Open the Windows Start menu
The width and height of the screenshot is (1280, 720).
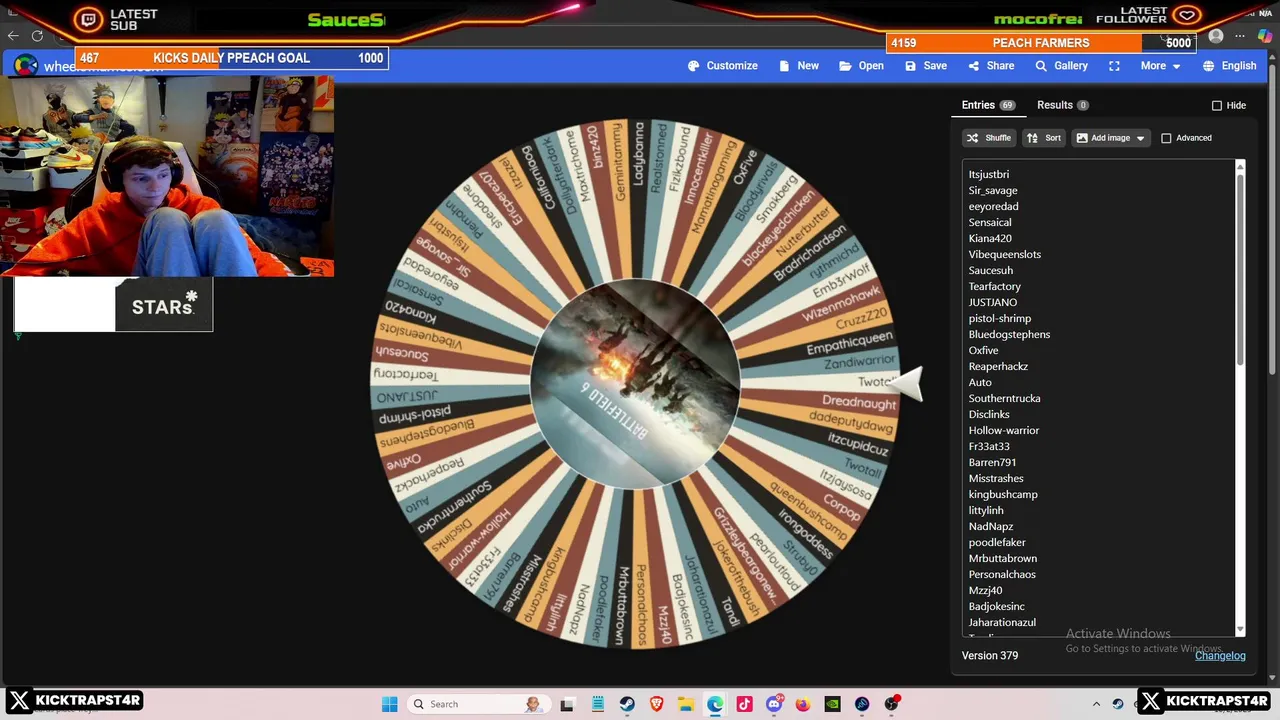point(390,704)
